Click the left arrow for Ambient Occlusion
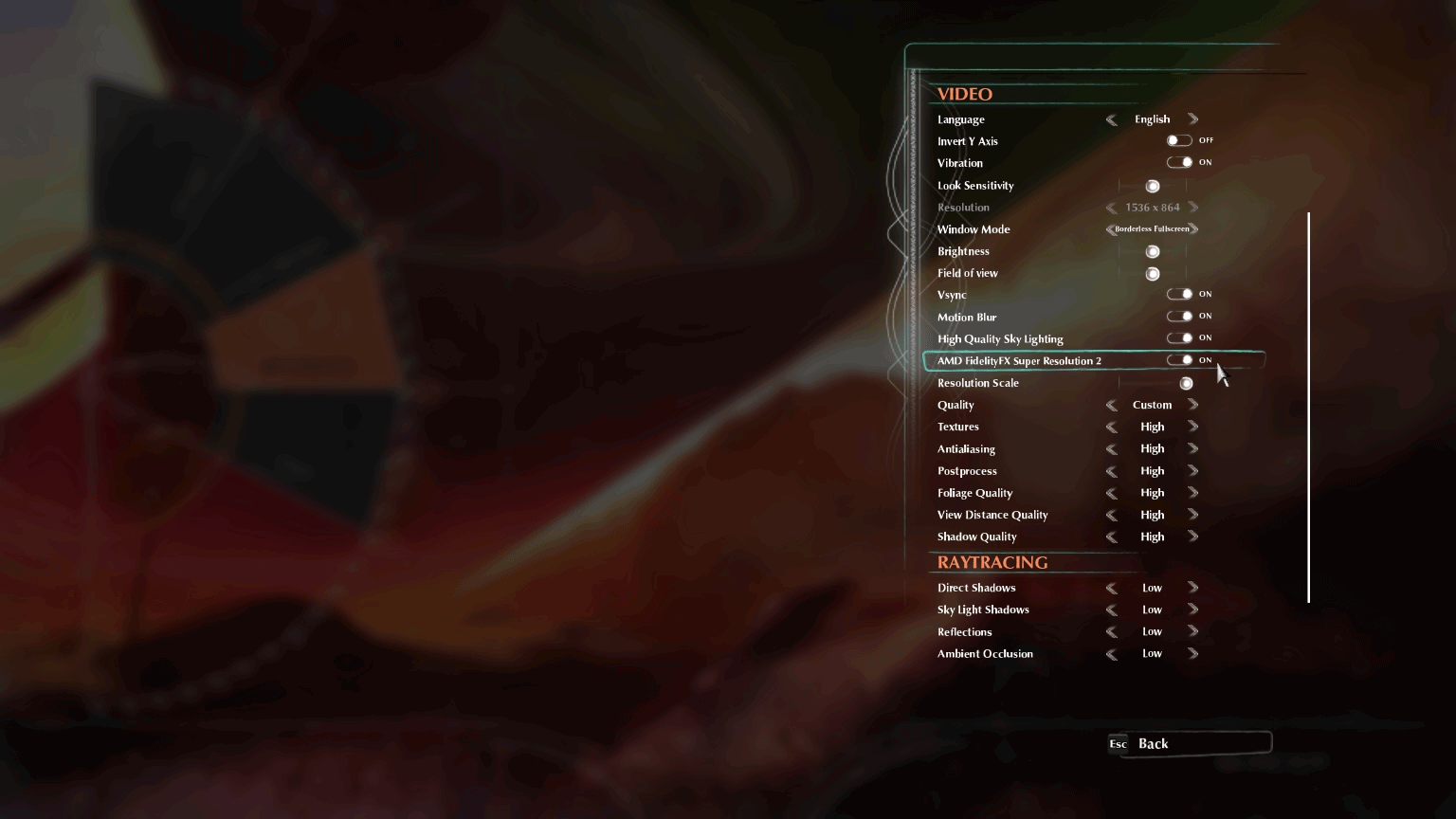Image resolution: width=1456 pixels, height=819 pixels. pos(1111,654)
